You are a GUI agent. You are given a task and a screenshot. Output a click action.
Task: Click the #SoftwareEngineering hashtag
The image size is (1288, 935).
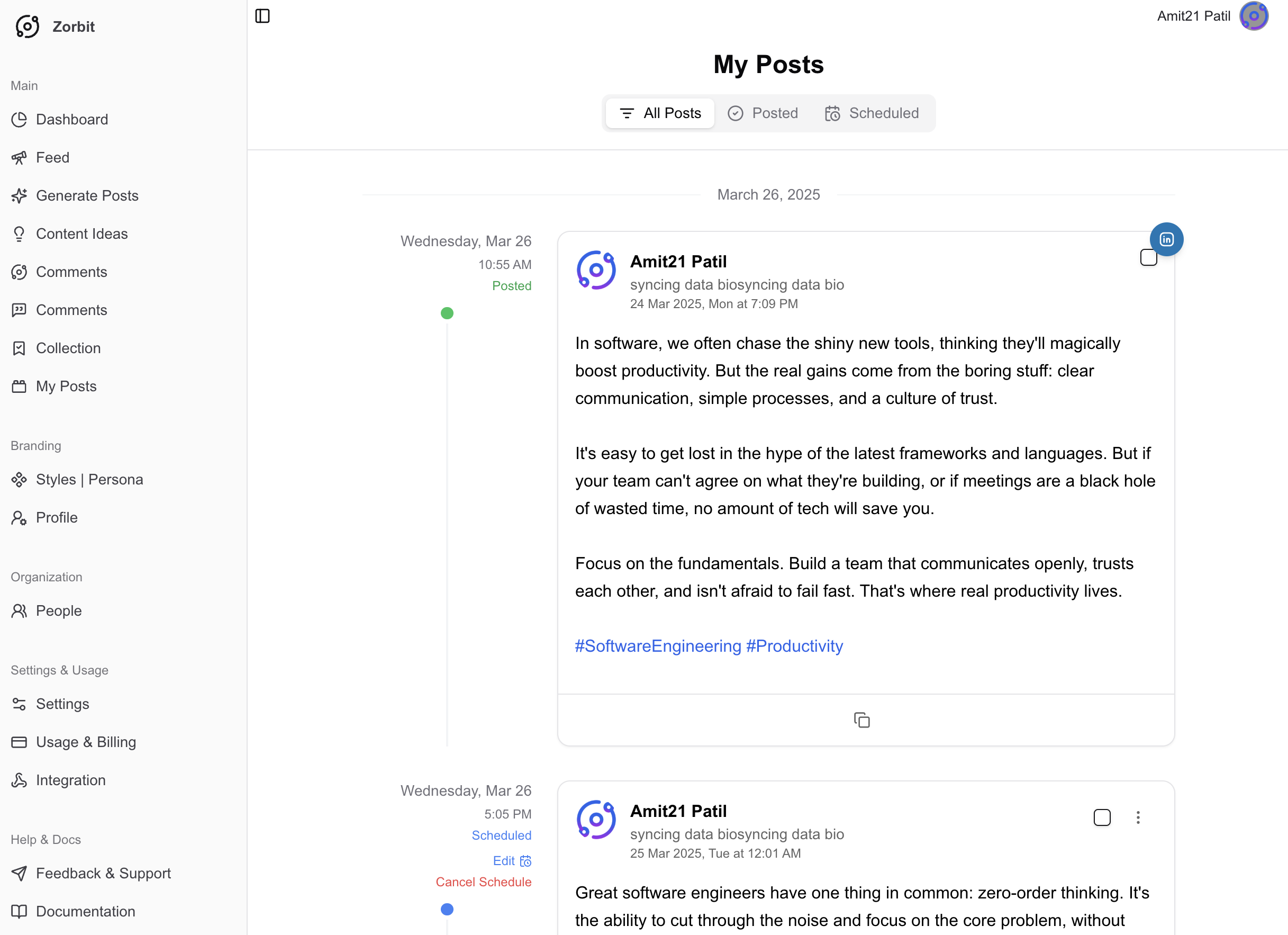coord(658,646)
